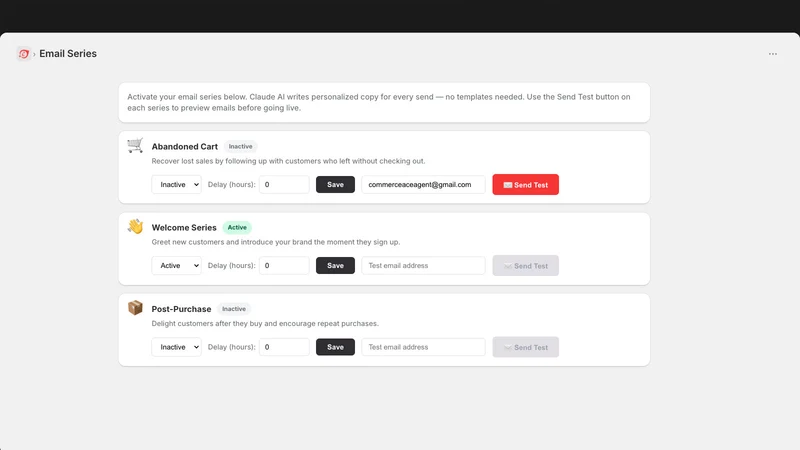Save the Welcome Series settings
Image resolution: width=800 pixels, height=450 pixels.
coord(335,265)
